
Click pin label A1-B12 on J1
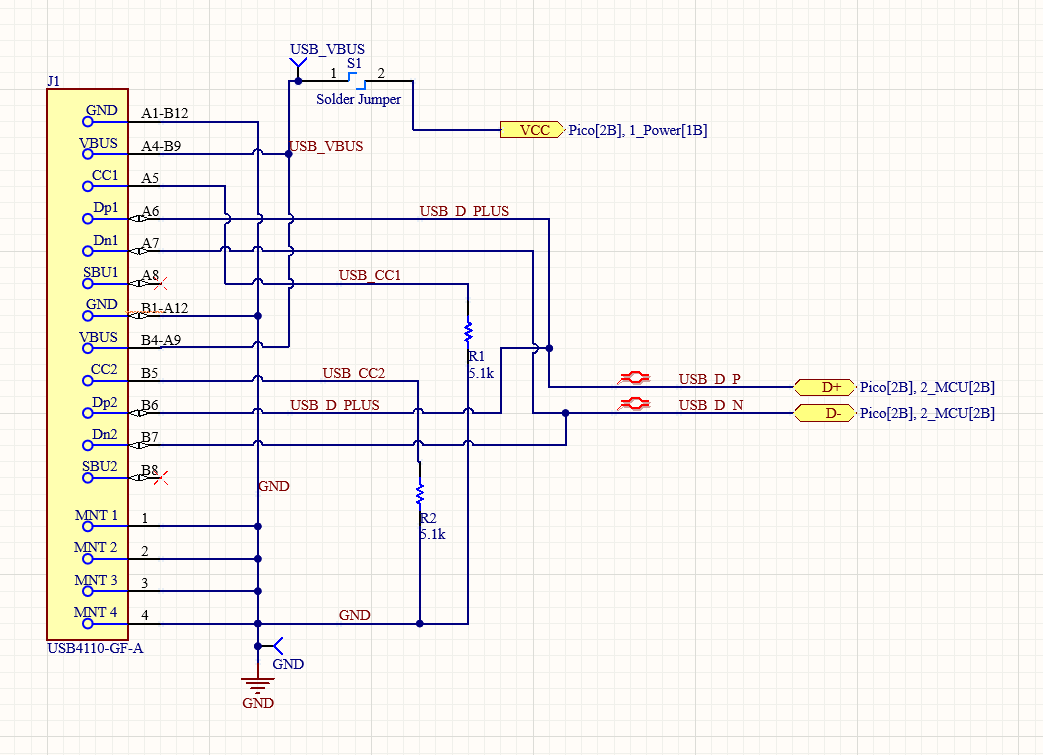[164, 114]
